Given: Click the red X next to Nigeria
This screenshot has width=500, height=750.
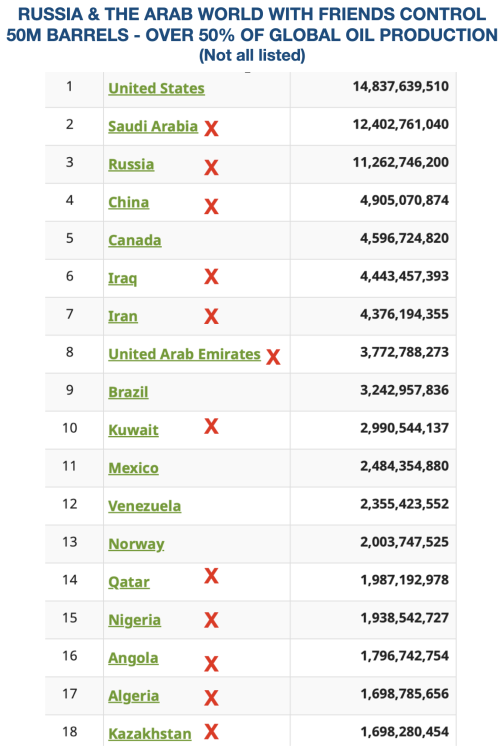Looking at the screenshot, I should pyautogui.click(x=211, y=620).
